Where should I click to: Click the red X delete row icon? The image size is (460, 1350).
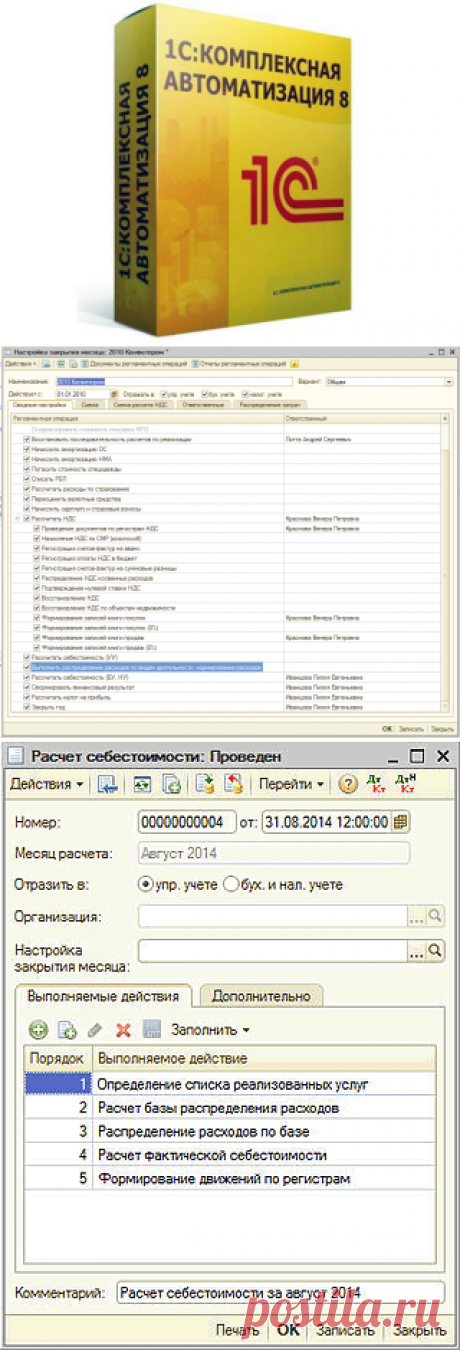coord(123,1028)
